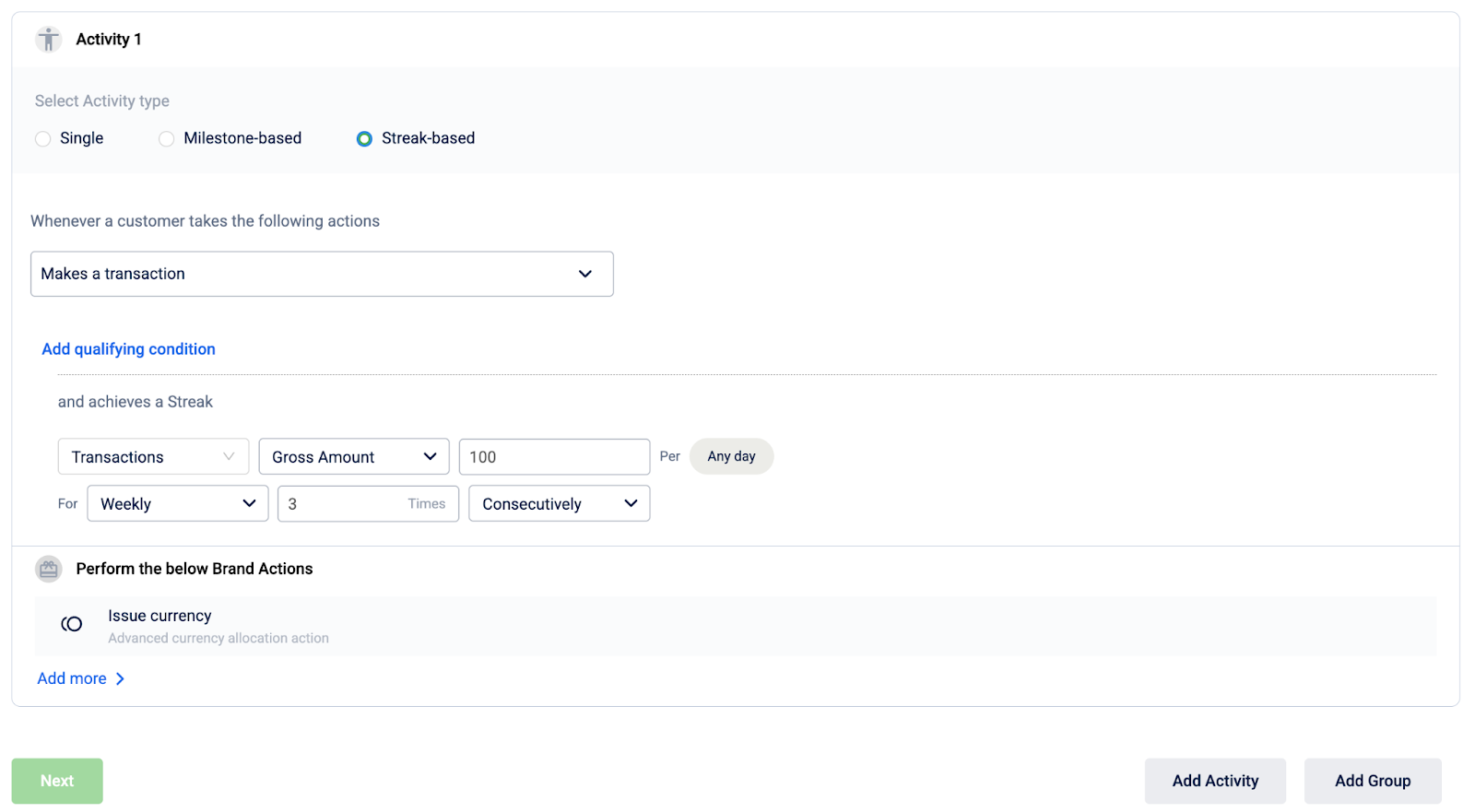Open the Makes a transaction dropdown
The width and height of the screenshot is (1475, 812).
[322, 274]
